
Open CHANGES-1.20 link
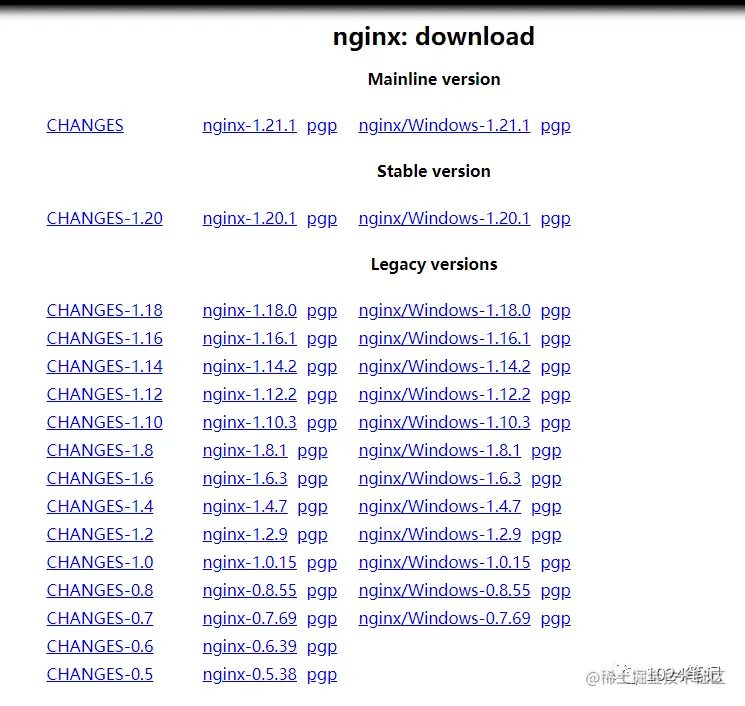pos(105,219)
